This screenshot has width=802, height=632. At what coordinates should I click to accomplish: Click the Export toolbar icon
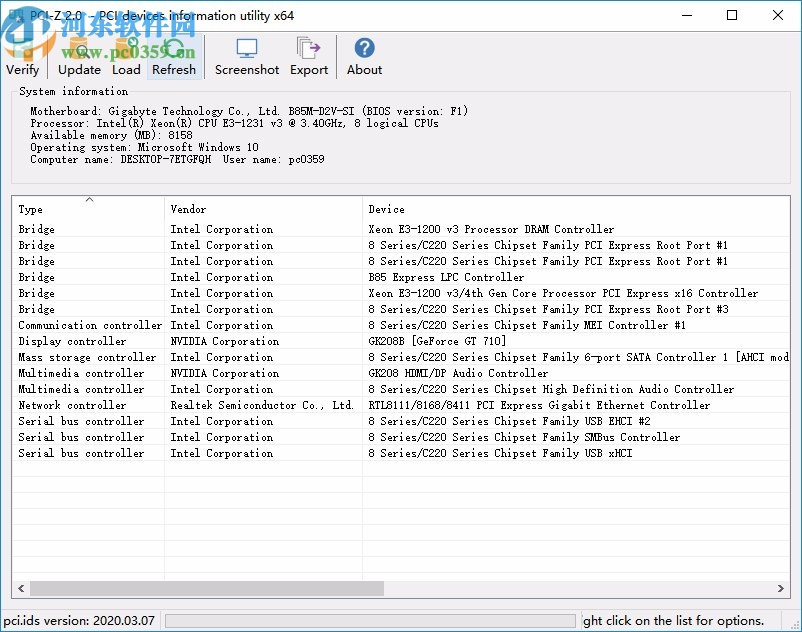[309, 57]
